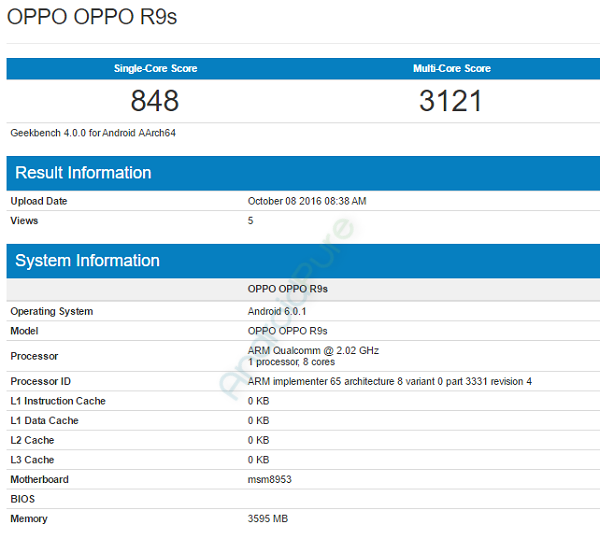The height and width of the screenshot is (539, 600).
Task: Select the Multi-Core Score header
Action: click(x=452, y=68)
